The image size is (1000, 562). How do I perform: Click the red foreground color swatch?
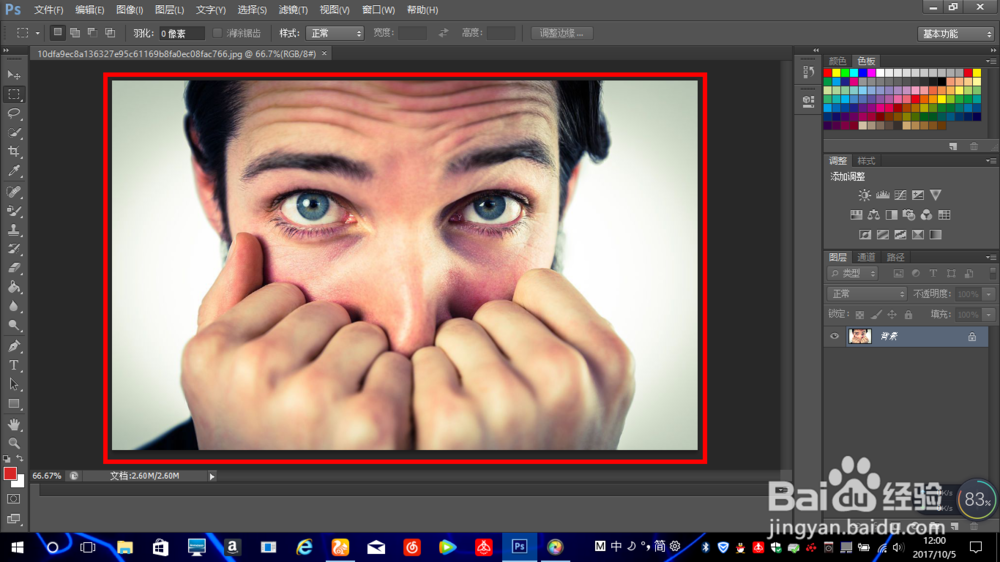pyautogui.click(x=10, y=473)
